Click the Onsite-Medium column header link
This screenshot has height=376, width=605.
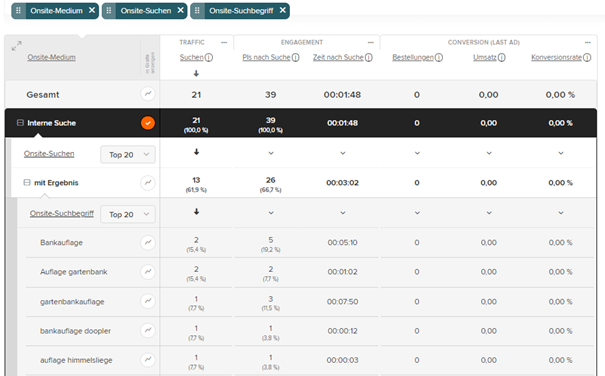pos(51,58)
